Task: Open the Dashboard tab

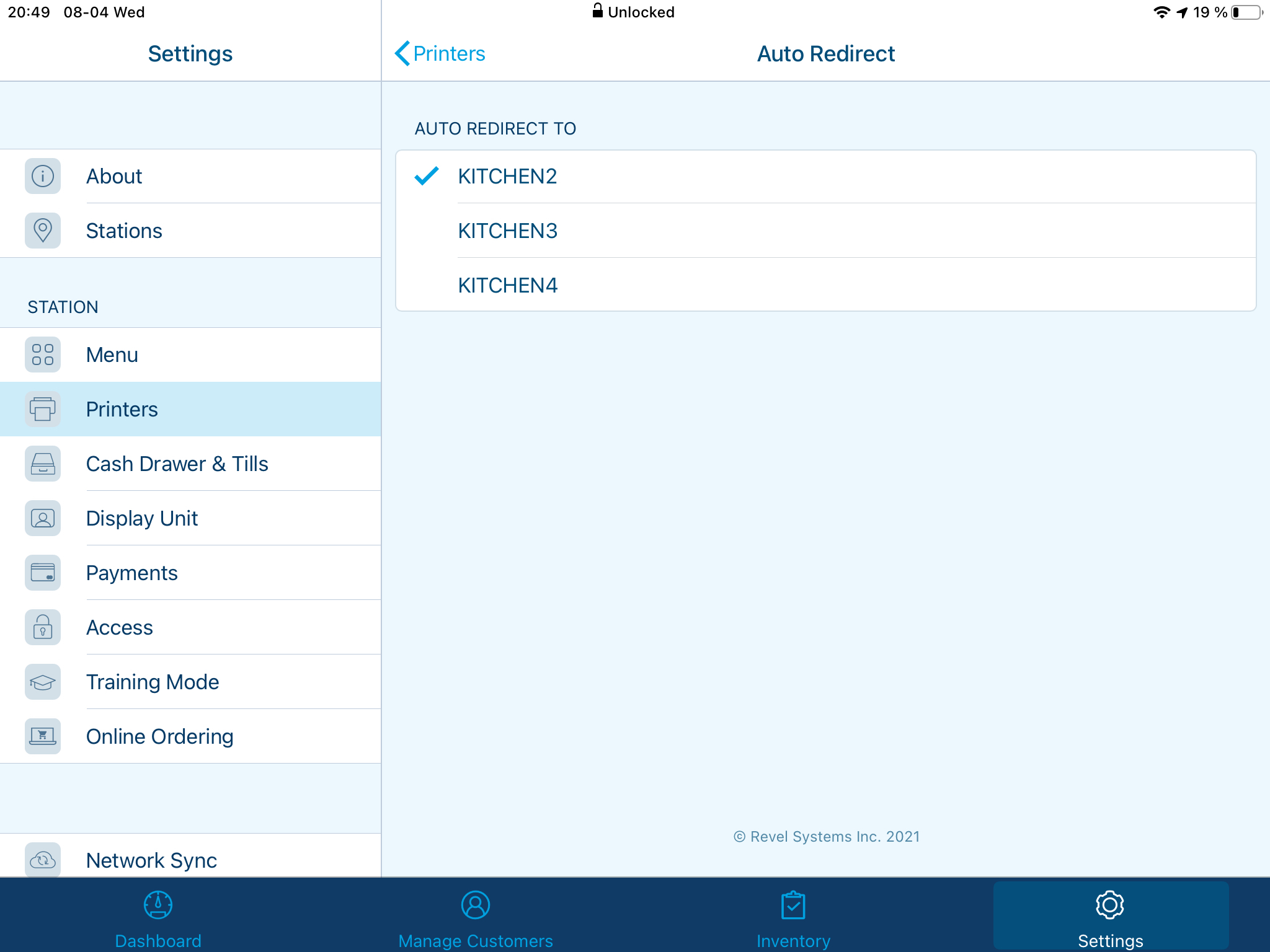Action: pyautogui.click(x=158, y=917)
